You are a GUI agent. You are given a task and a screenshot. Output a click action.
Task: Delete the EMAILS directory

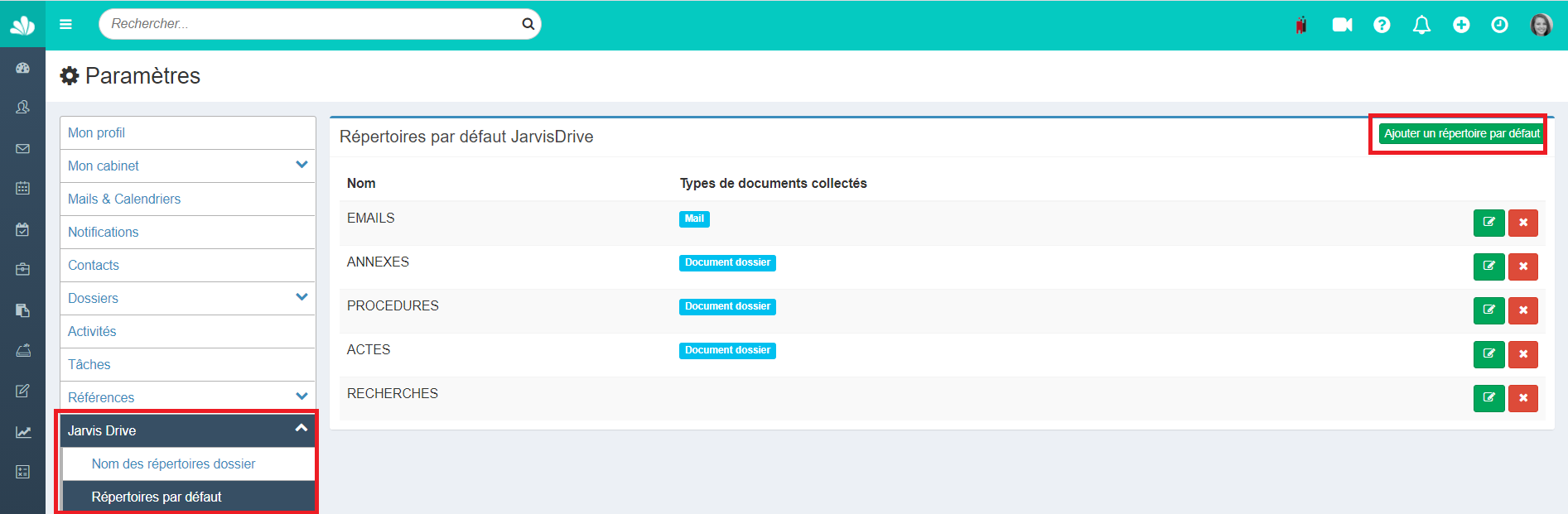pos(1522,223)
